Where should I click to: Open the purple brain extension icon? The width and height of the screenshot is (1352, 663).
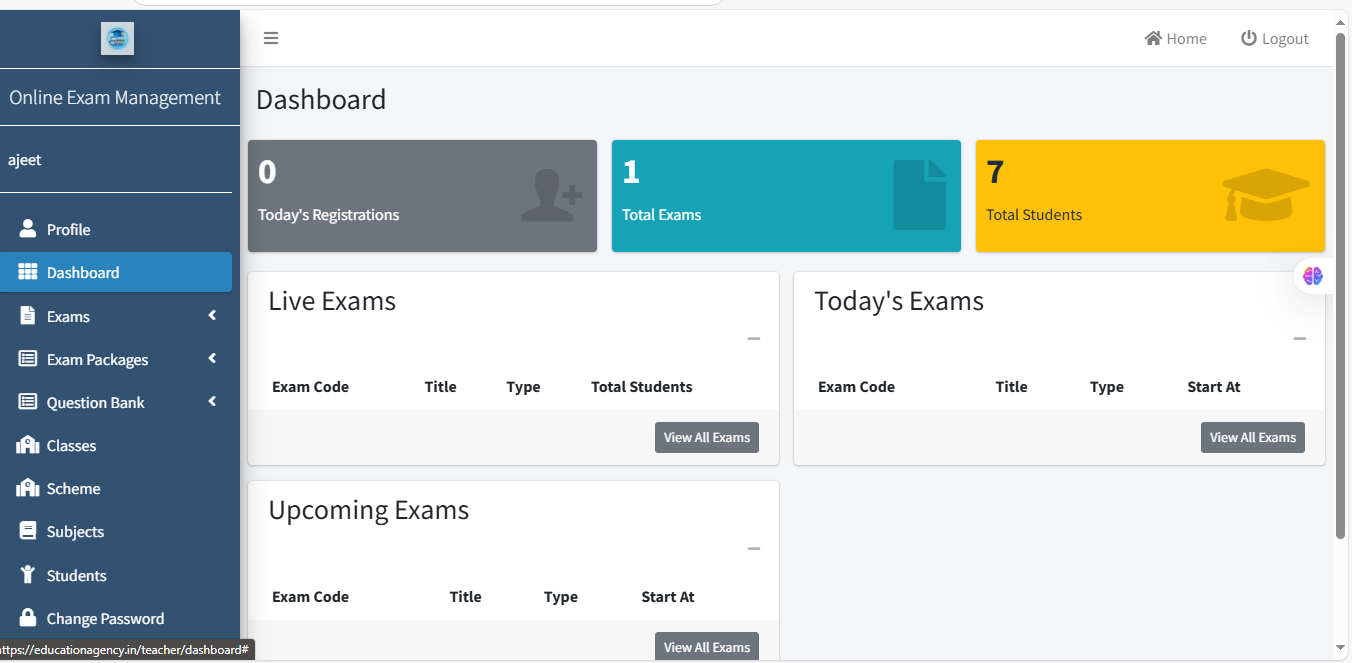click(1312, 276)
